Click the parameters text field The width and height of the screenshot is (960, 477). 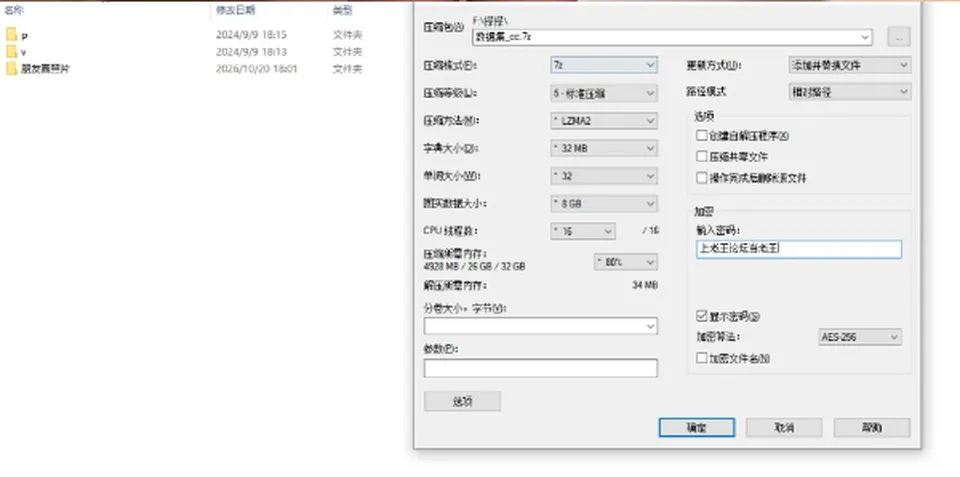click(x=541, y=368)
